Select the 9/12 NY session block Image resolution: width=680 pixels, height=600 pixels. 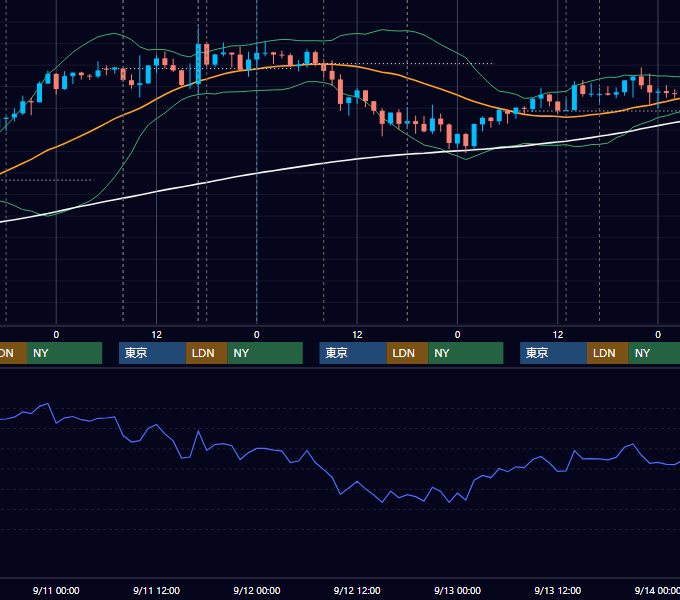[x=466, y=353]
